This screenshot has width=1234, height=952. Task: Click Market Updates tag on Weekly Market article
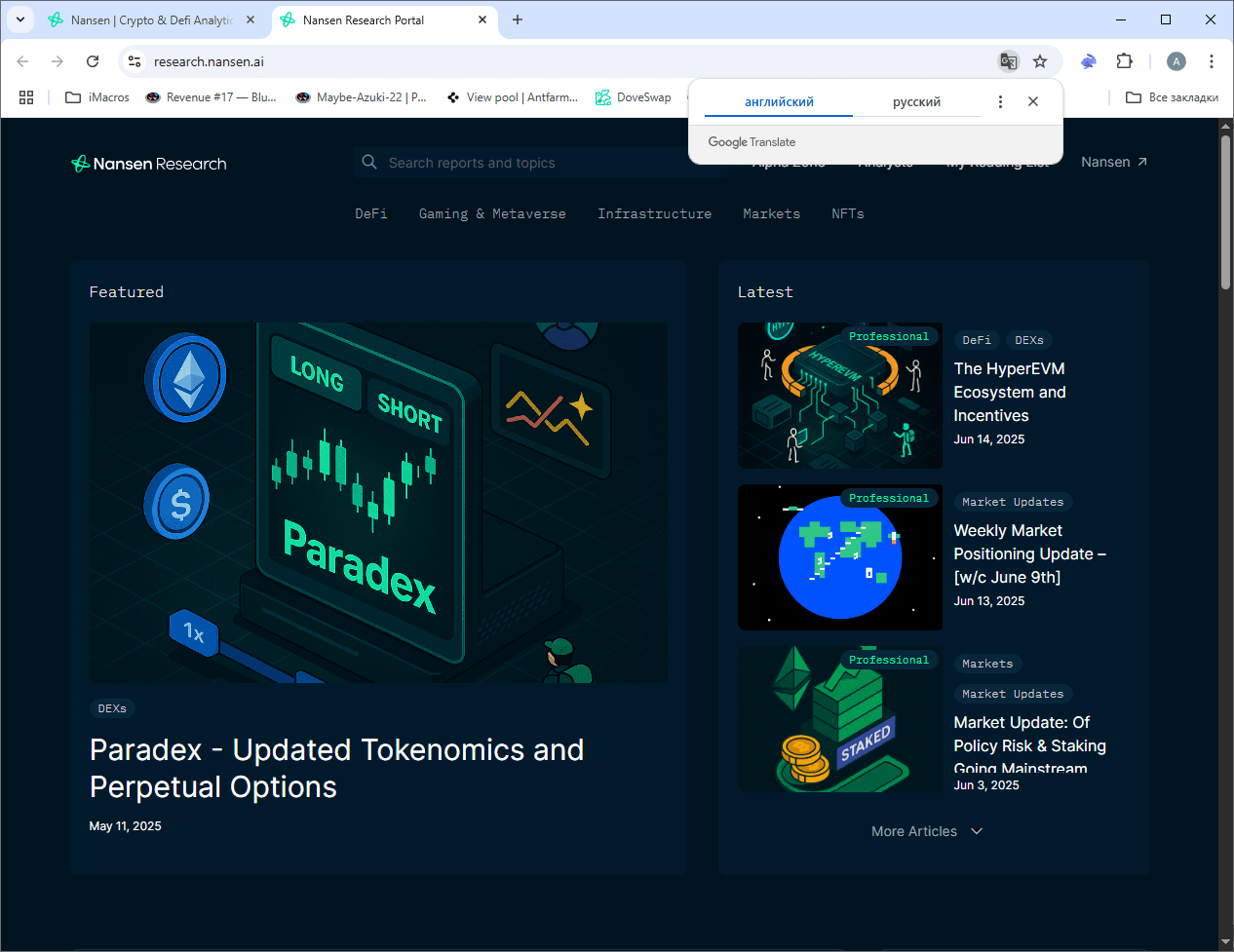tap(1013, 502)
